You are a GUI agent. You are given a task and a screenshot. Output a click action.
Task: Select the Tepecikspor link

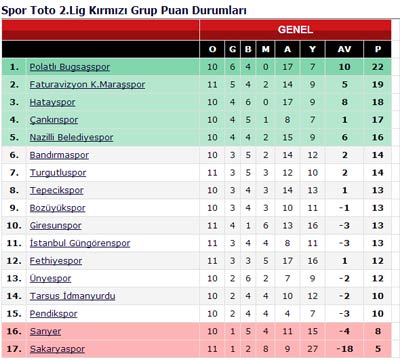click(x=56, y=190)
